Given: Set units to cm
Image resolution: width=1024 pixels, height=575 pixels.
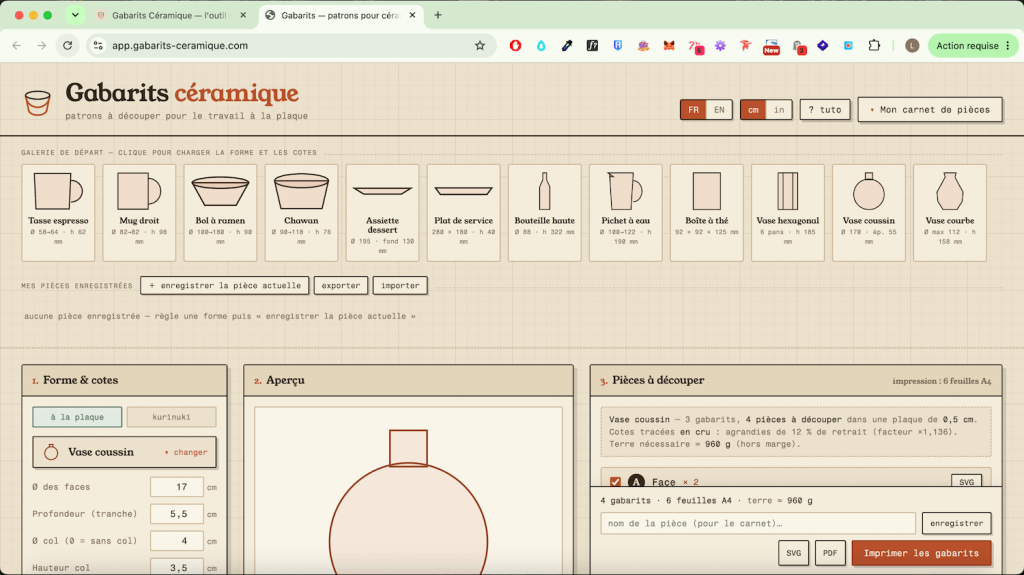Looking at the screenshot, I should click(x=753, y=110).
